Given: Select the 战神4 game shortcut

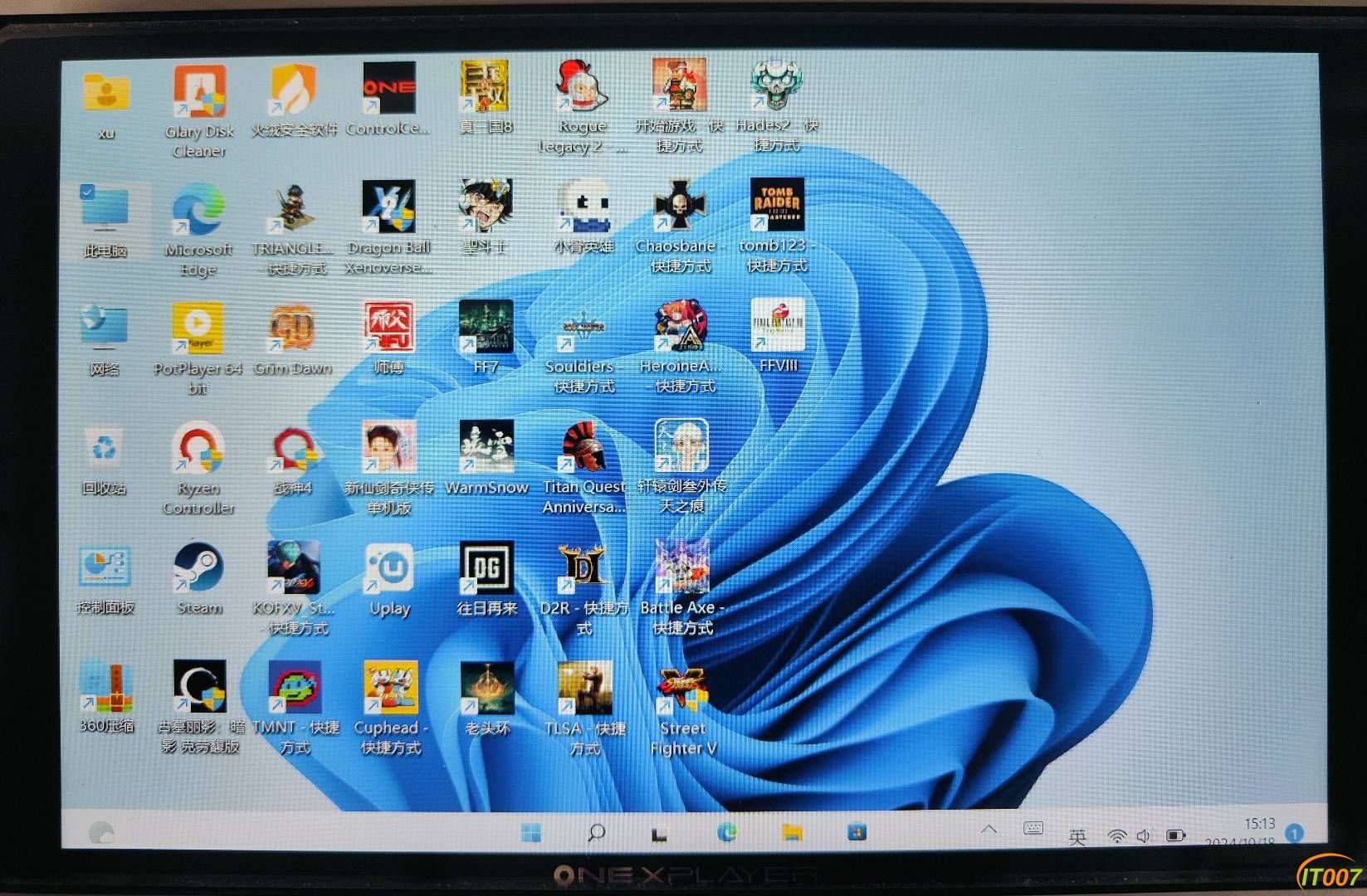Looking at the screenshot, I should 293,449.
